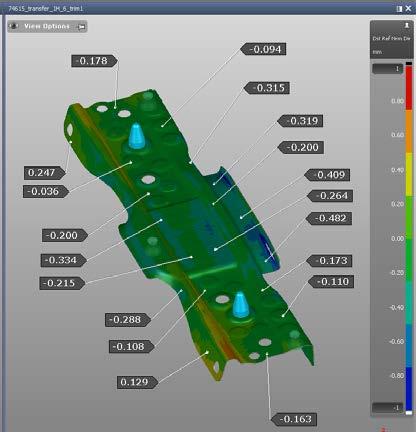Select the orange band of color scale
416x432 pixels.
click(x=409, y=131)
